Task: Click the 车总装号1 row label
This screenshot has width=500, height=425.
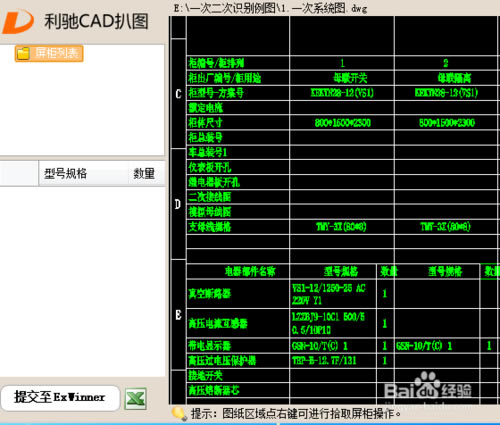Action: [x=208, y=152]
